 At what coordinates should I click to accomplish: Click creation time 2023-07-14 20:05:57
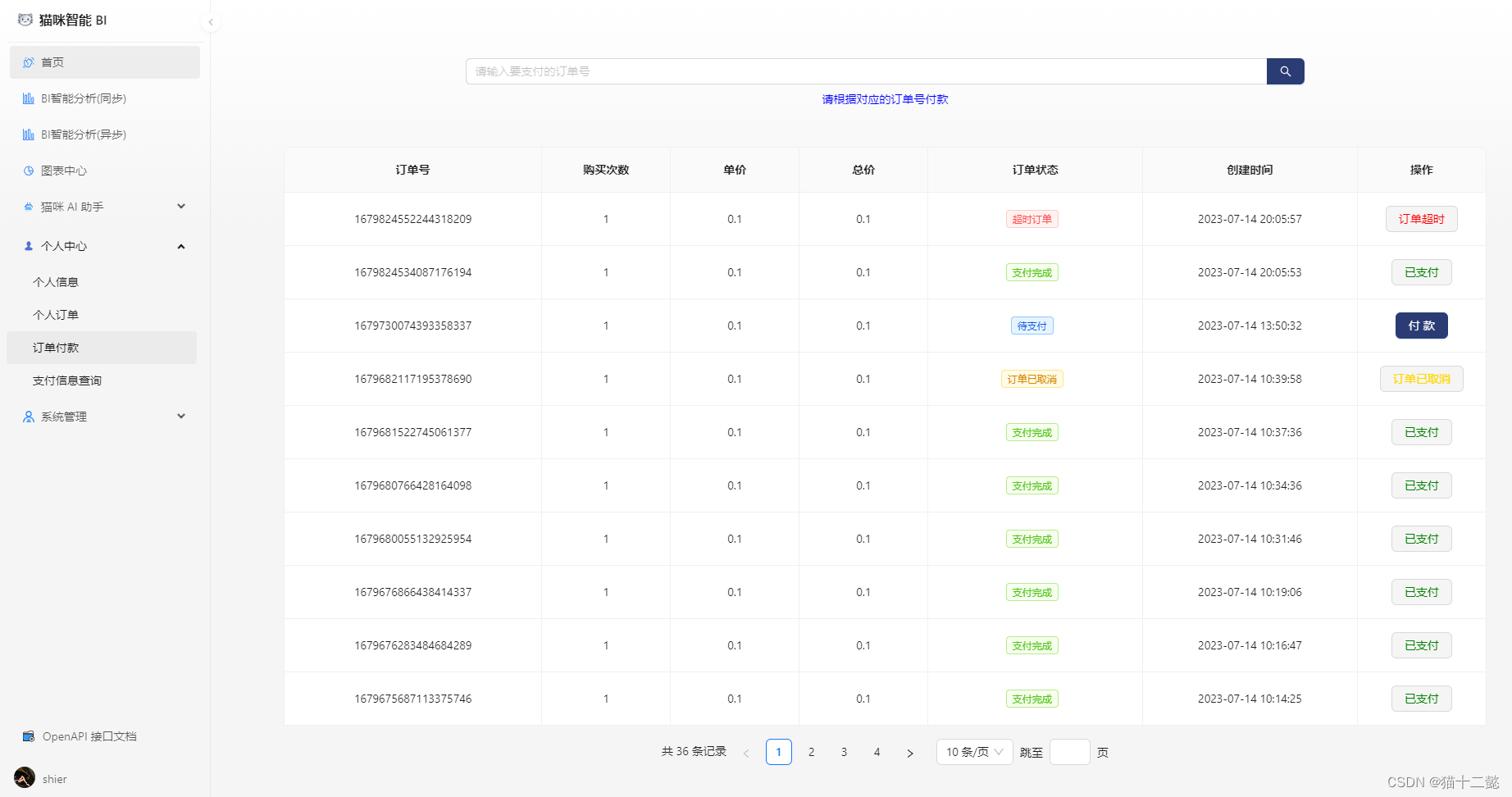1250,219
